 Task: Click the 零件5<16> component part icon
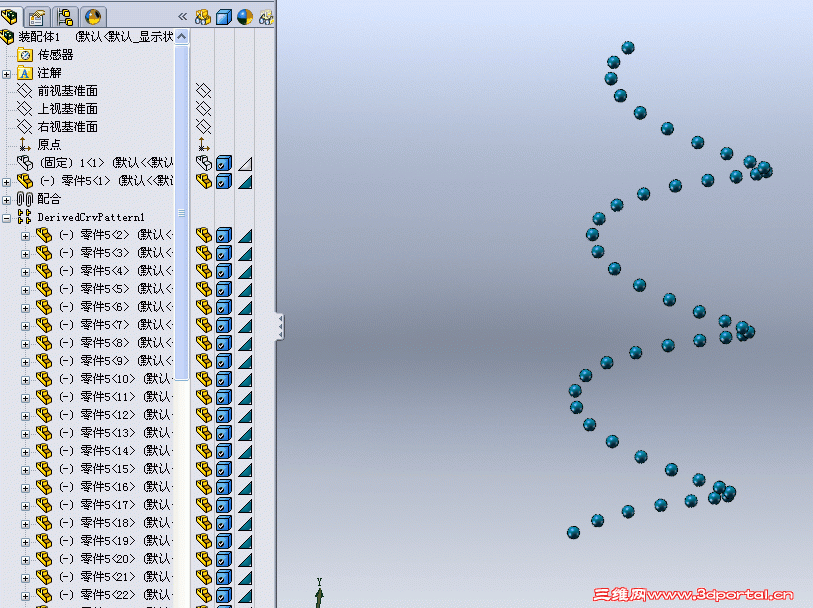(x=44, y=487)
